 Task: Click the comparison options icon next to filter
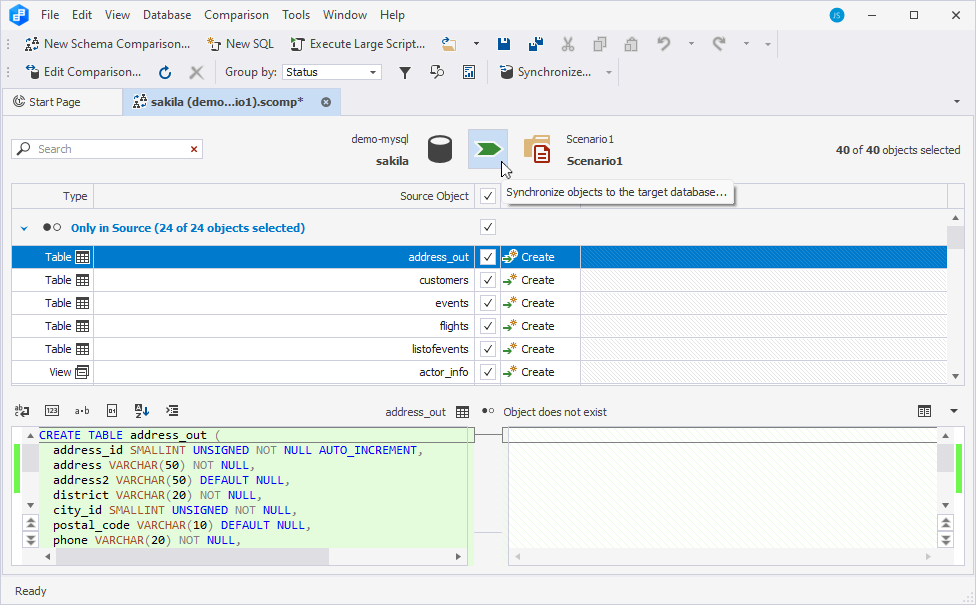click(437, 72)
